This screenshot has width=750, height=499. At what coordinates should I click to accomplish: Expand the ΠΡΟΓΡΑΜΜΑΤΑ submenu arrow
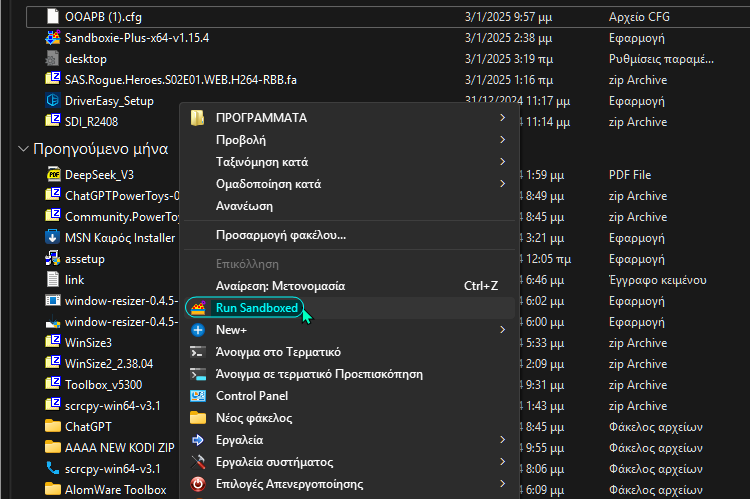point(502,117)
